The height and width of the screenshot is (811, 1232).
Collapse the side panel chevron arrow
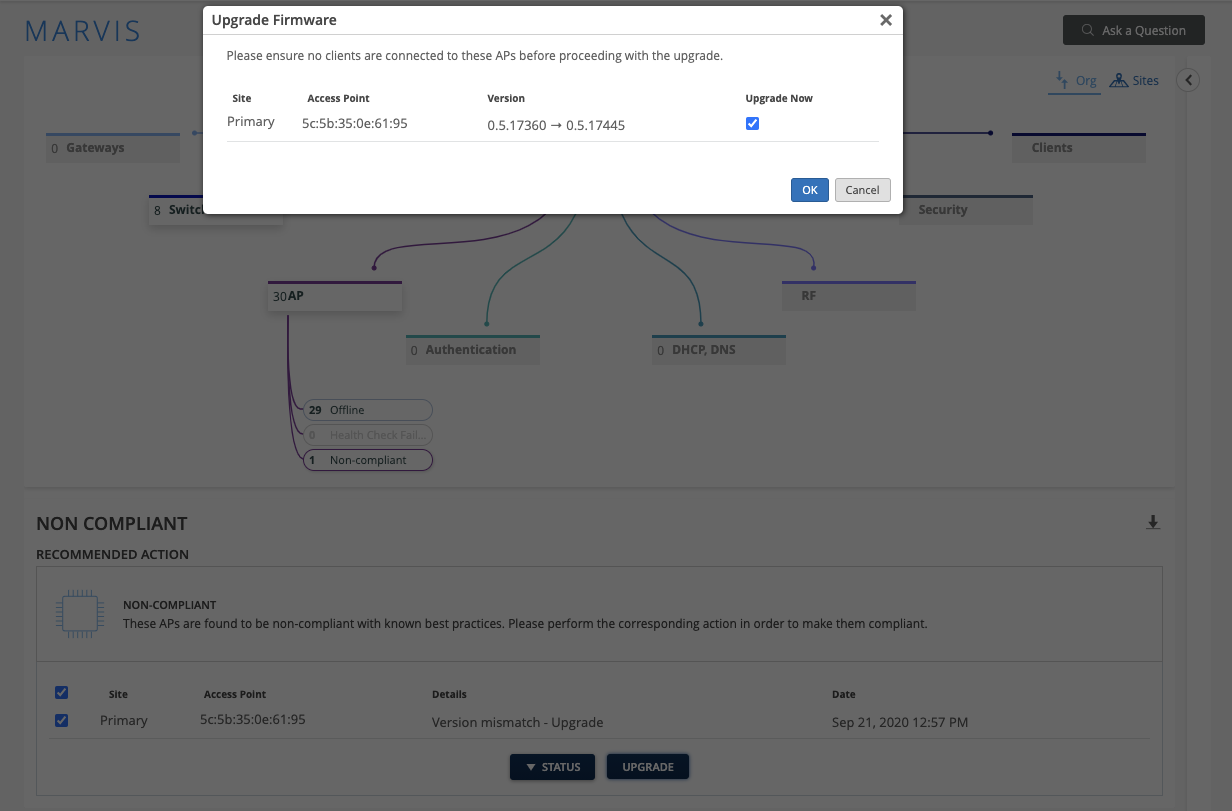(x=1188, y=81)
